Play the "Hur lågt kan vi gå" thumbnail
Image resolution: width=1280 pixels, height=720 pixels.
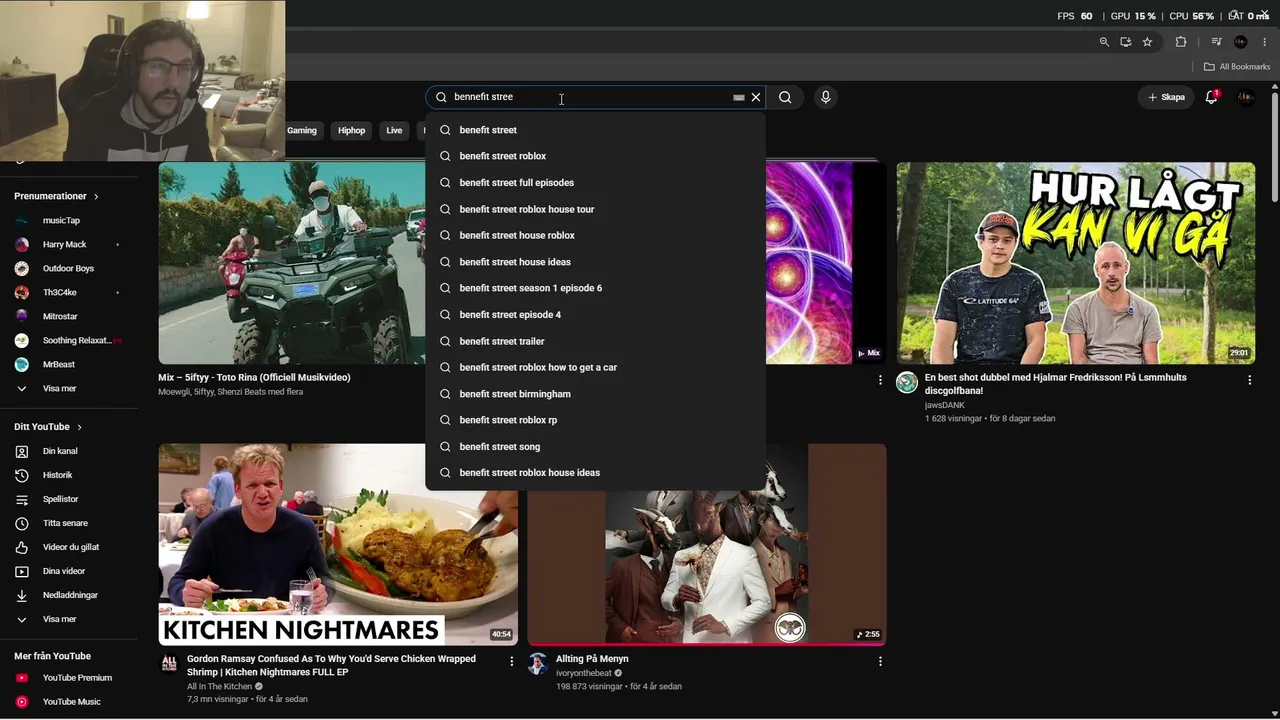pos(1076,263)
